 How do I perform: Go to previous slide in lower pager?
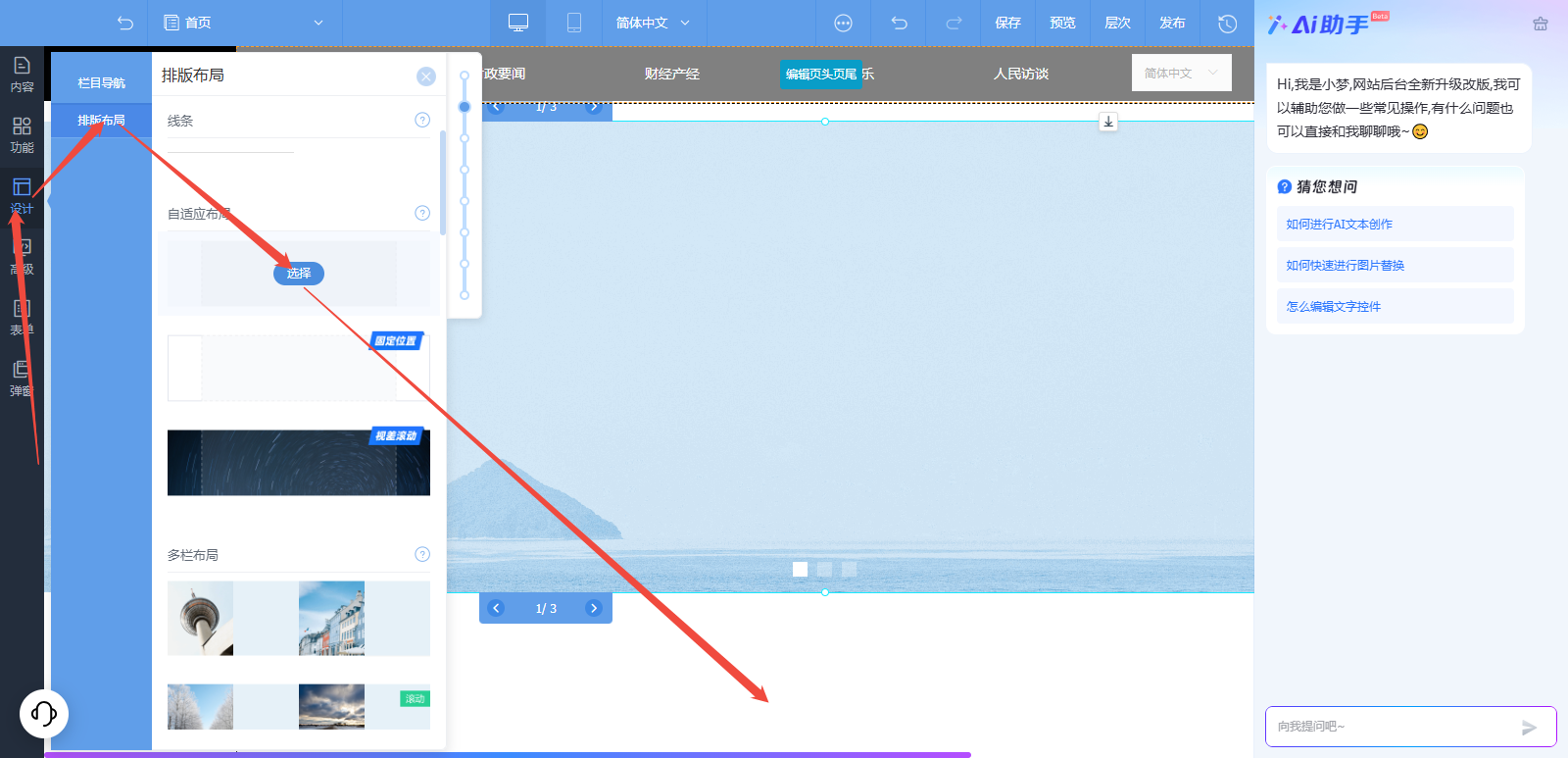click(496, 608)
